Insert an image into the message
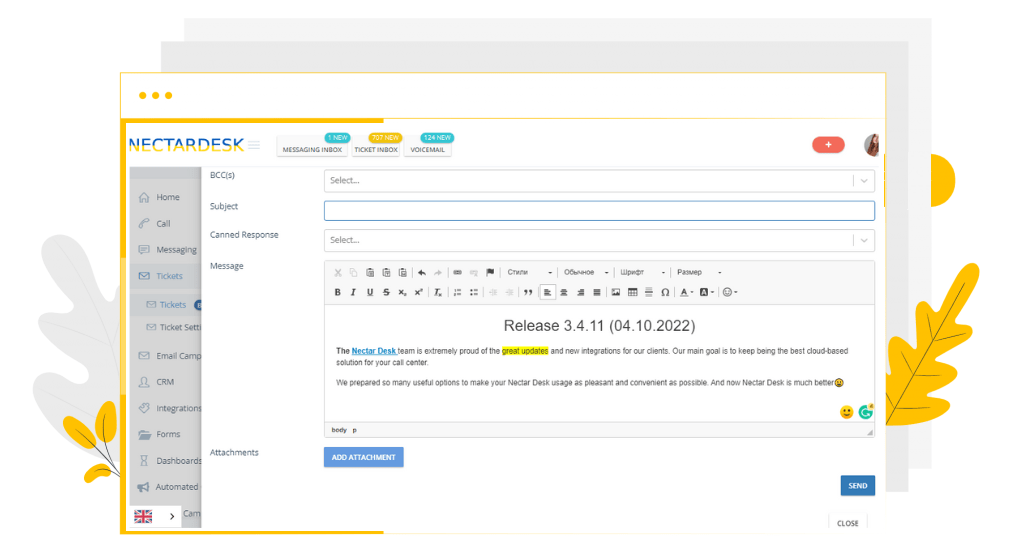Screen dimensions: 1024x551 tap(616, 292)
